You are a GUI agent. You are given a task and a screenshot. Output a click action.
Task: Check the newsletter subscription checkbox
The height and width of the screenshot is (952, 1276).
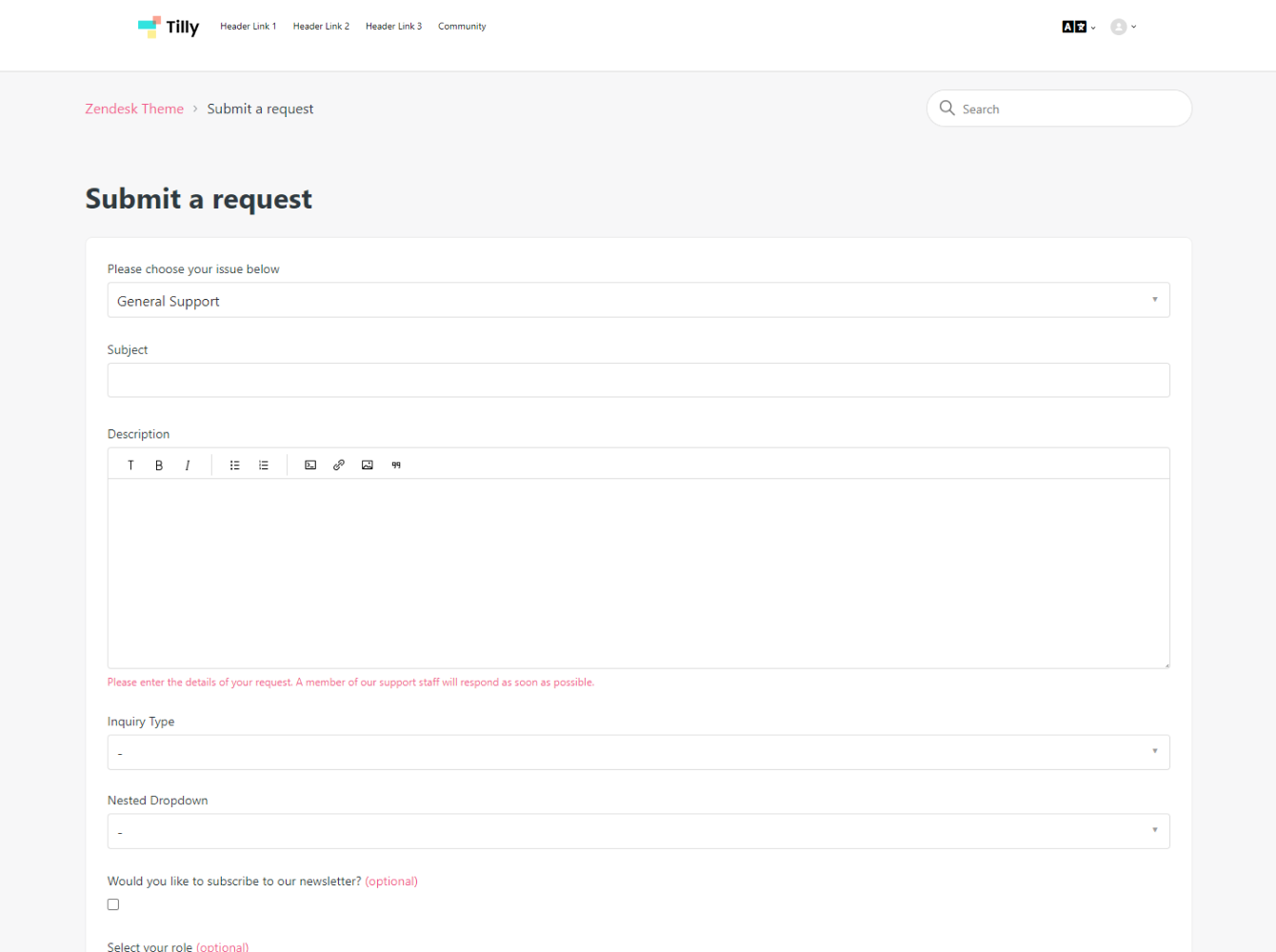pyautogui.click(x=113, y=904)
